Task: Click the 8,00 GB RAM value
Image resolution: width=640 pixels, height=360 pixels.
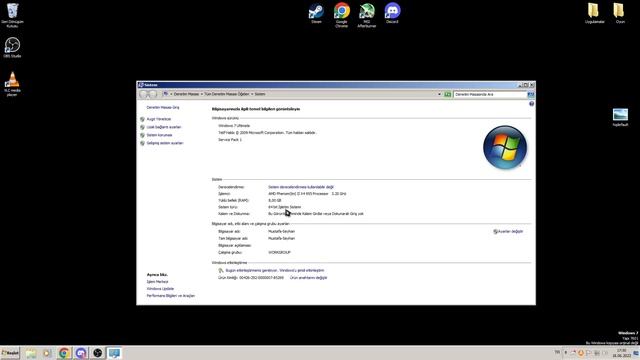Action: tap(274, 200)
